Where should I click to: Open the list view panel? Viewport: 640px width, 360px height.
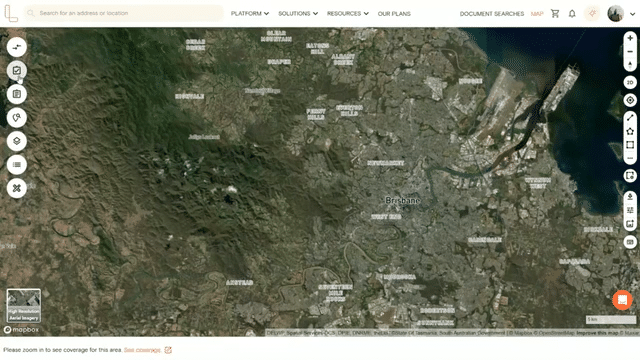point(17,164)
